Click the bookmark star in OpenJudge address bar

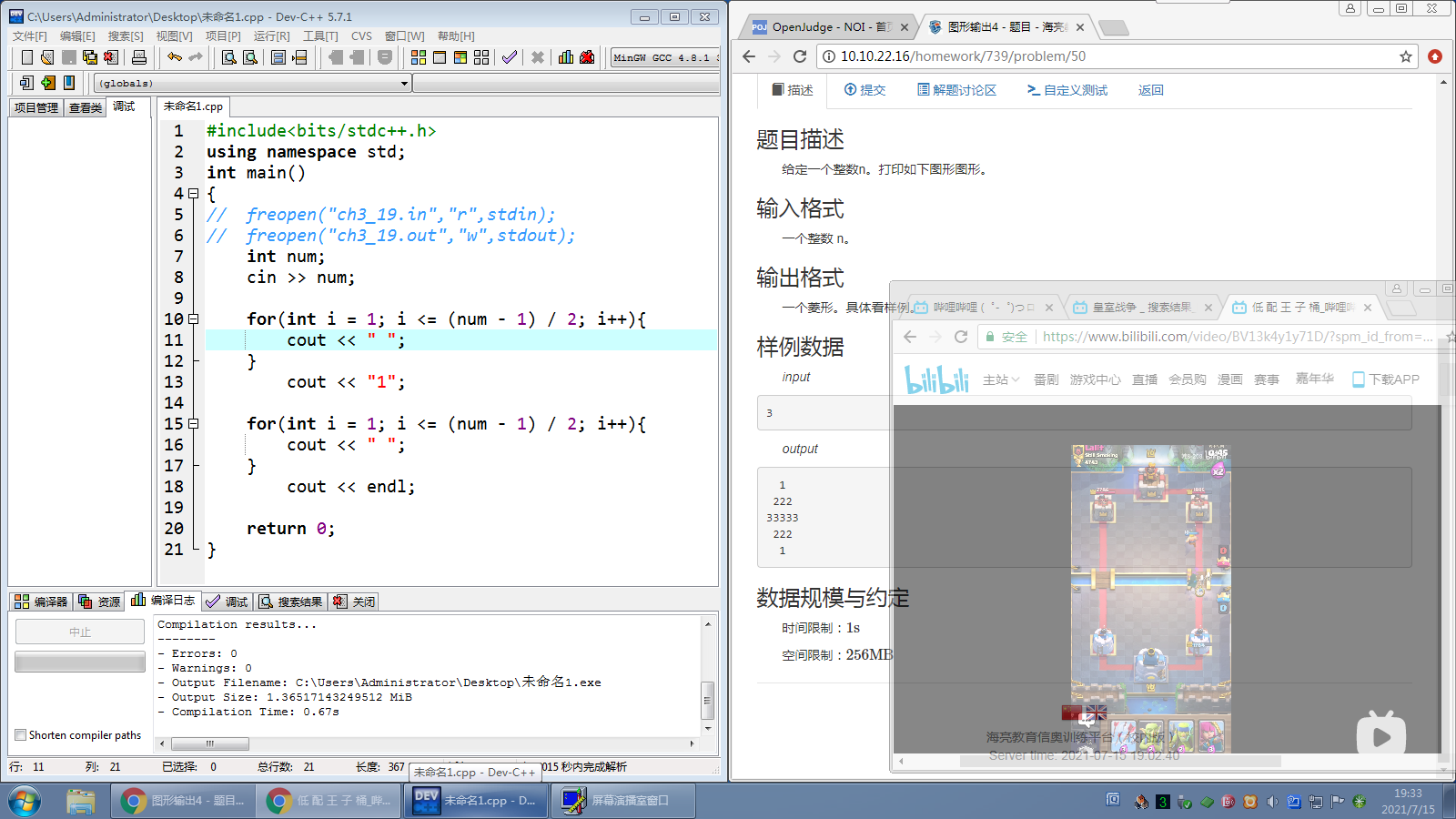coord(1406,56)
